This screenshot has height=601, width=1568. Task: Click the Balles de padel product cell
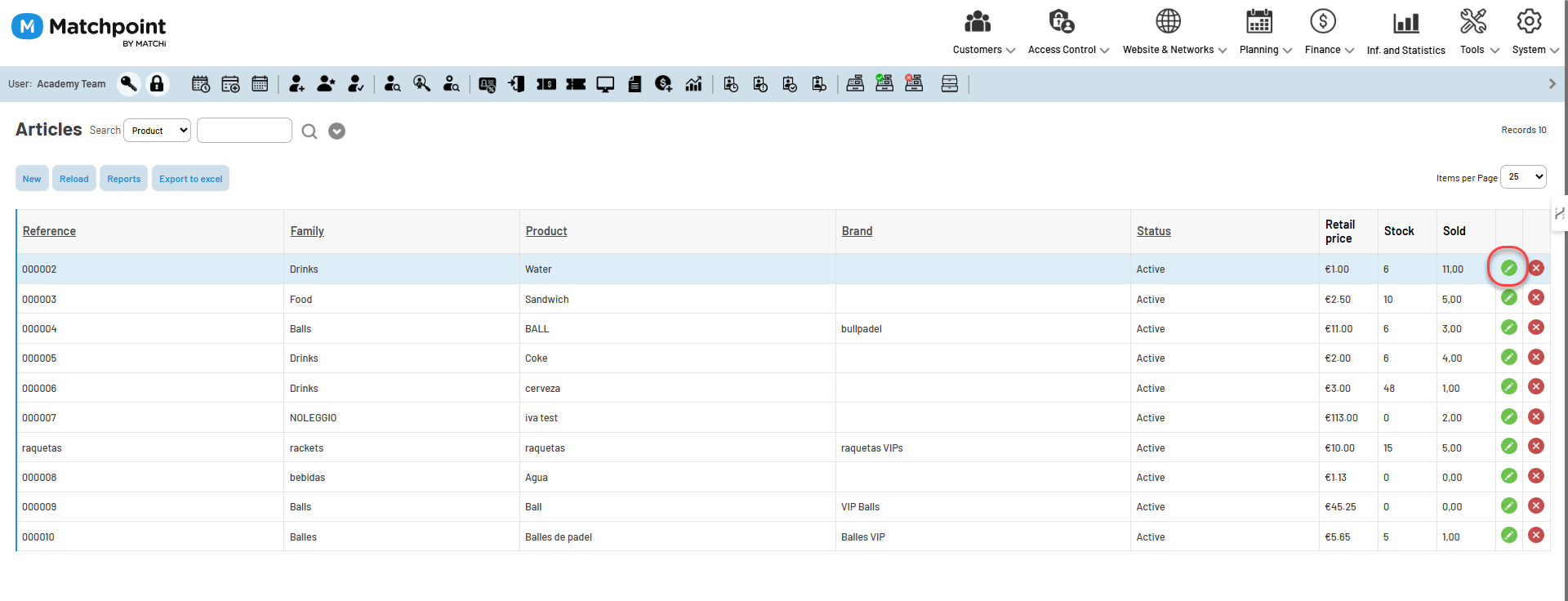(678, 536)
